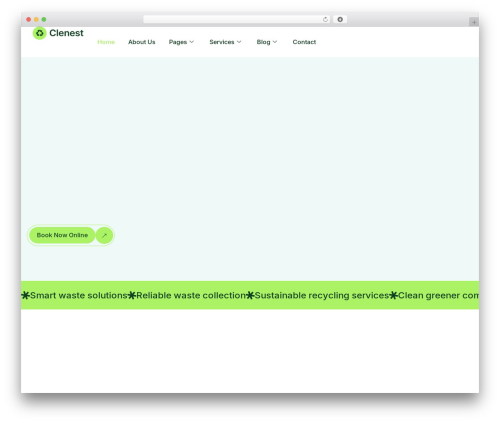The image size is (500, 423).
Task: Click the Sustainable recycling services ticker text
Action: (x=322, y=295)
